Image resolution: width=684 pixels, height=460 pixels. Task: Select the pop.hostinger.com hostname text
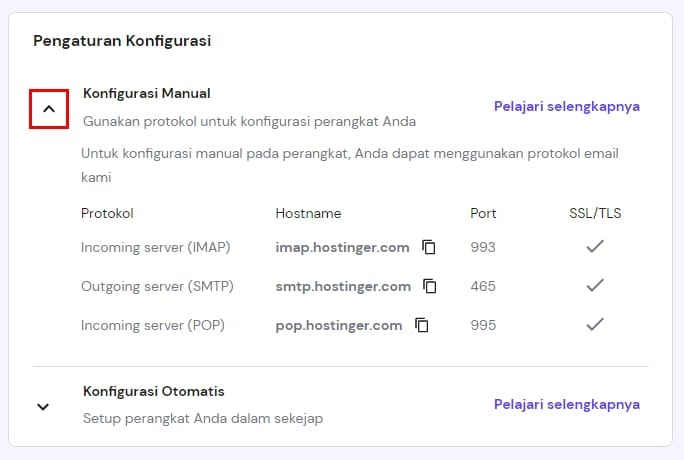[339, 325]
